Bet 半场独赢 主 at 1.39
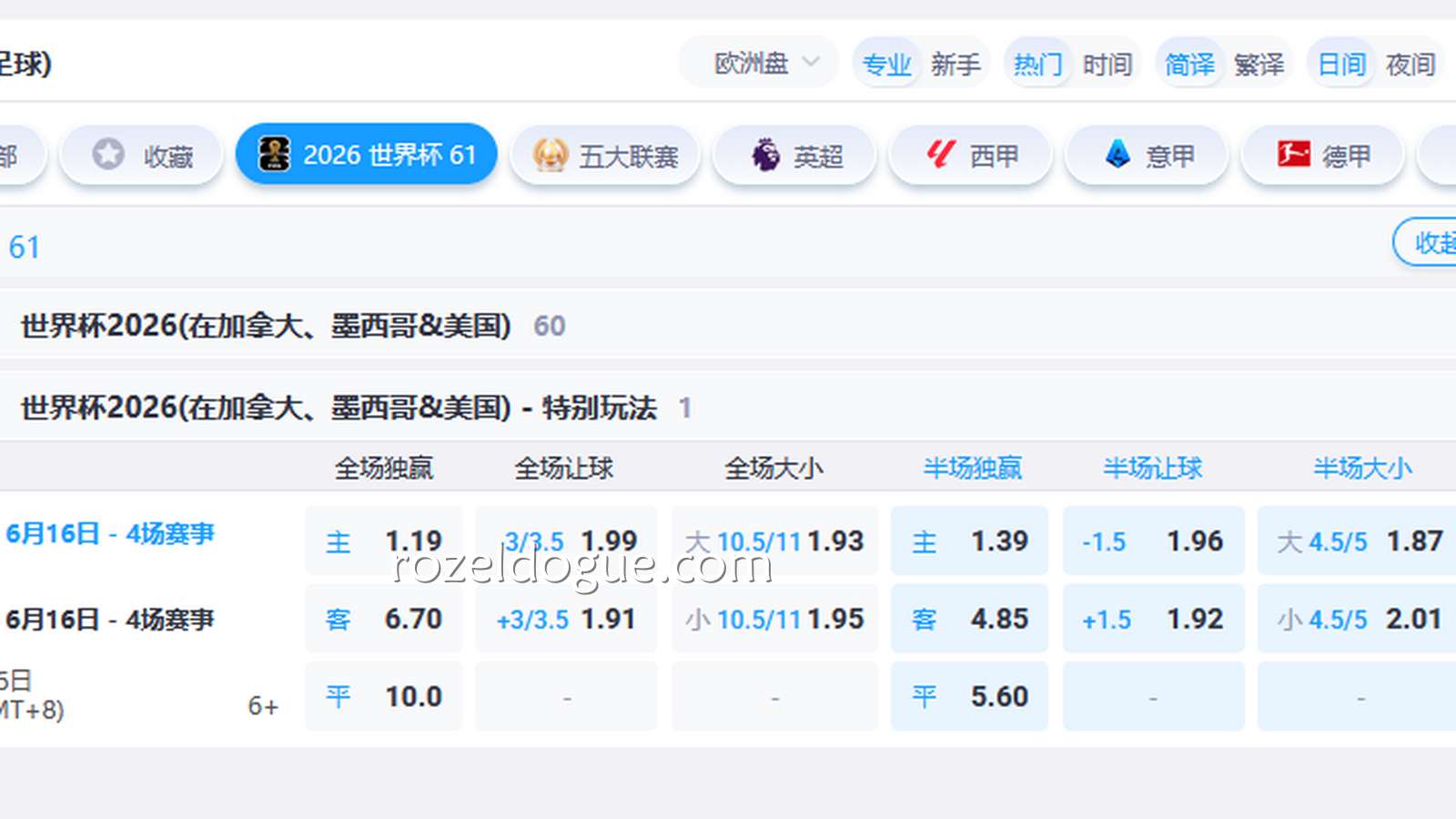 969,541
